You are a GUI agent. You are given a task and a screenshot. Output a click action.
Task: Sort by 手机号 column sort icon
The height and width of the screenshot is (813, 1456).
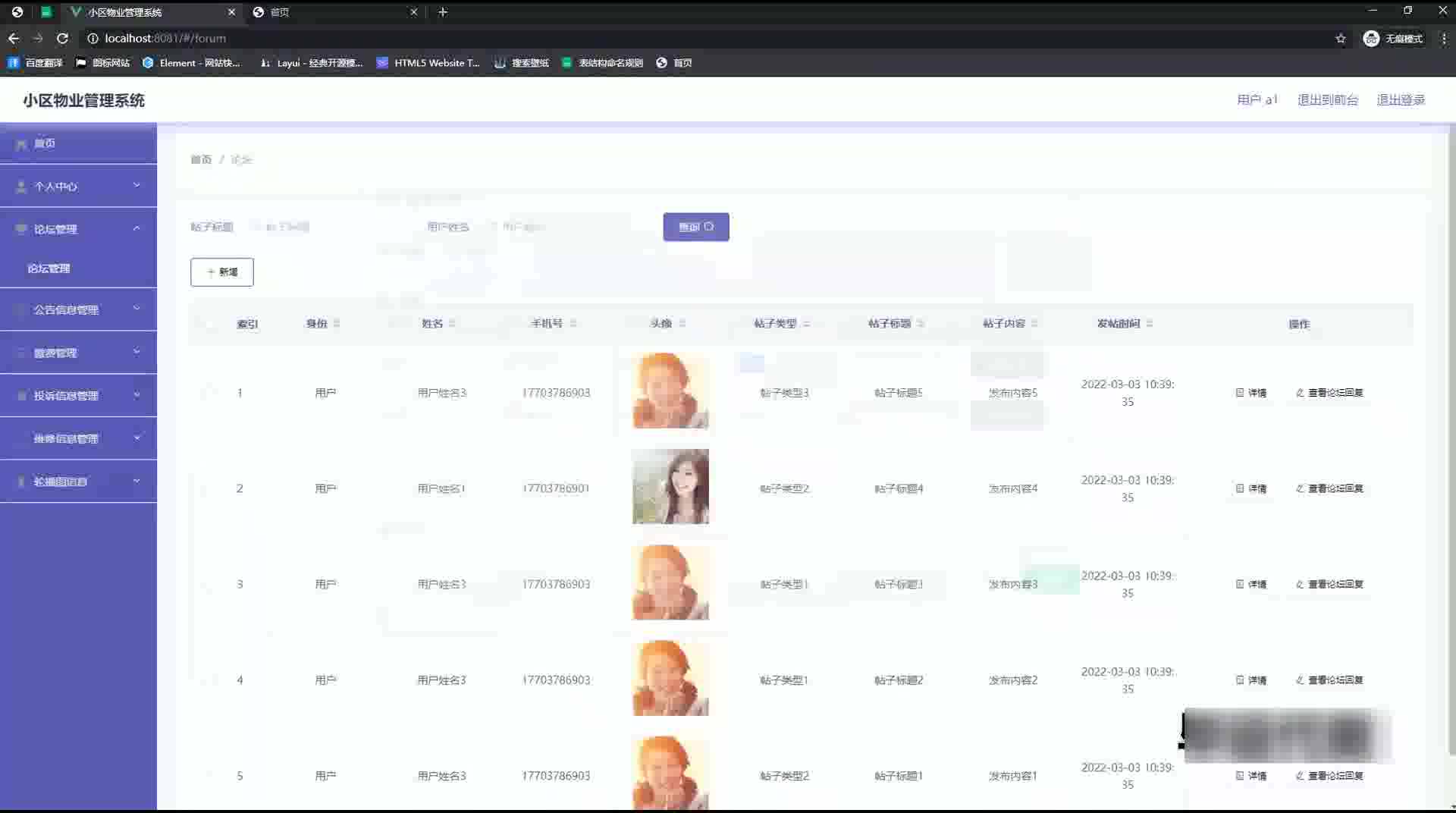click(x=573, y=324)
